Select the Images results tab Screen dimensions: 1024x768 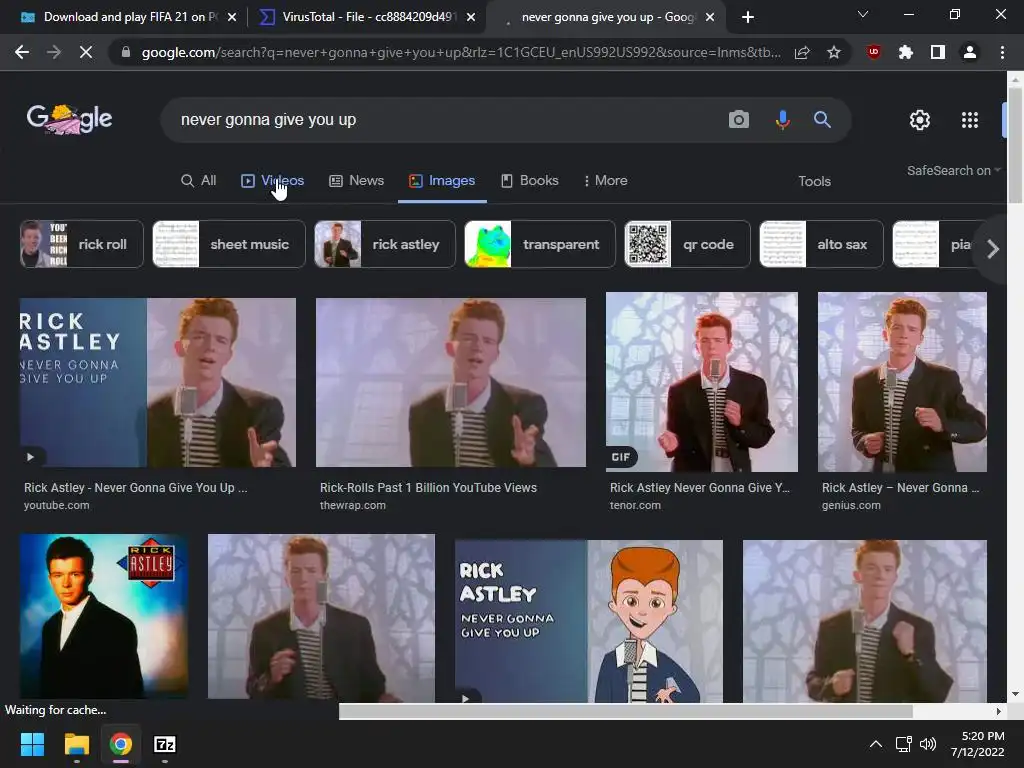click(442, 180)
